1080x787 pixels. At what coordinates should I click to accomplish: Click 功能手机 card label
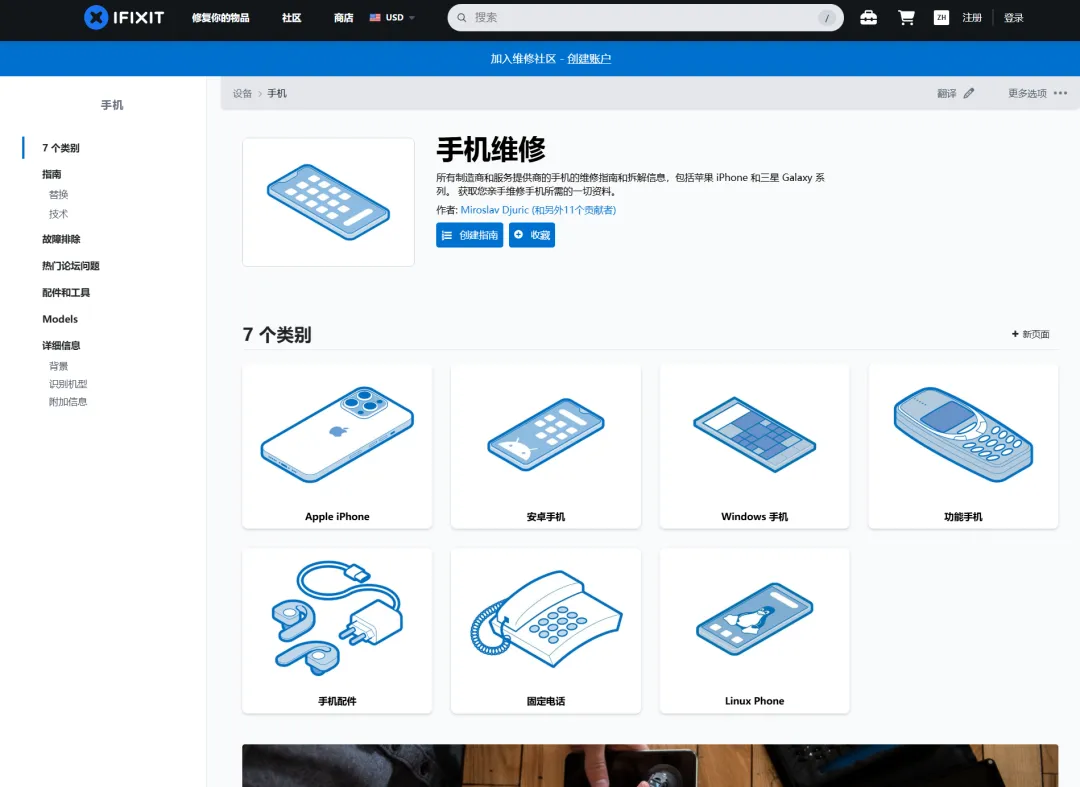point(963,516)
